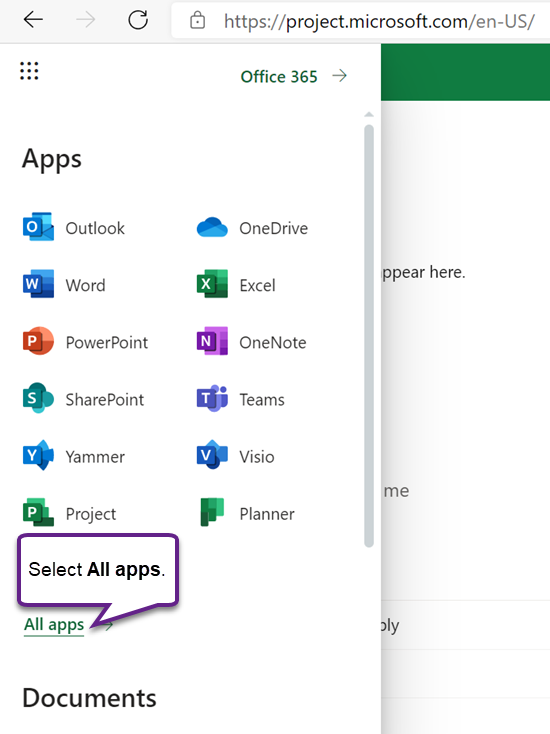The image size is (550, 734).
Task: View site info via lock icon
Action: click(x=198, y=21)
